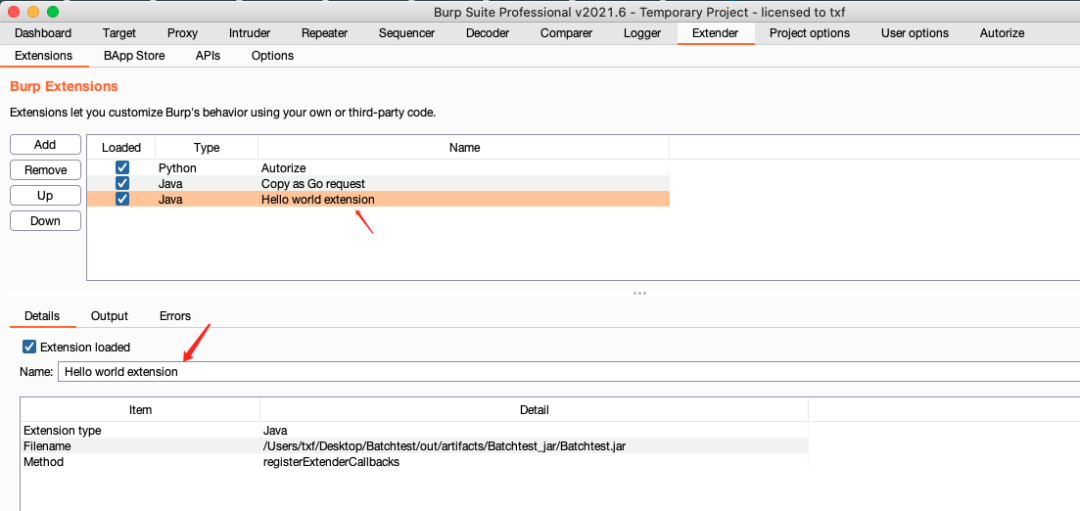Select the Autorize extension row
Viewport: 1080px width, 511px height.
click(x=378, y=167)
